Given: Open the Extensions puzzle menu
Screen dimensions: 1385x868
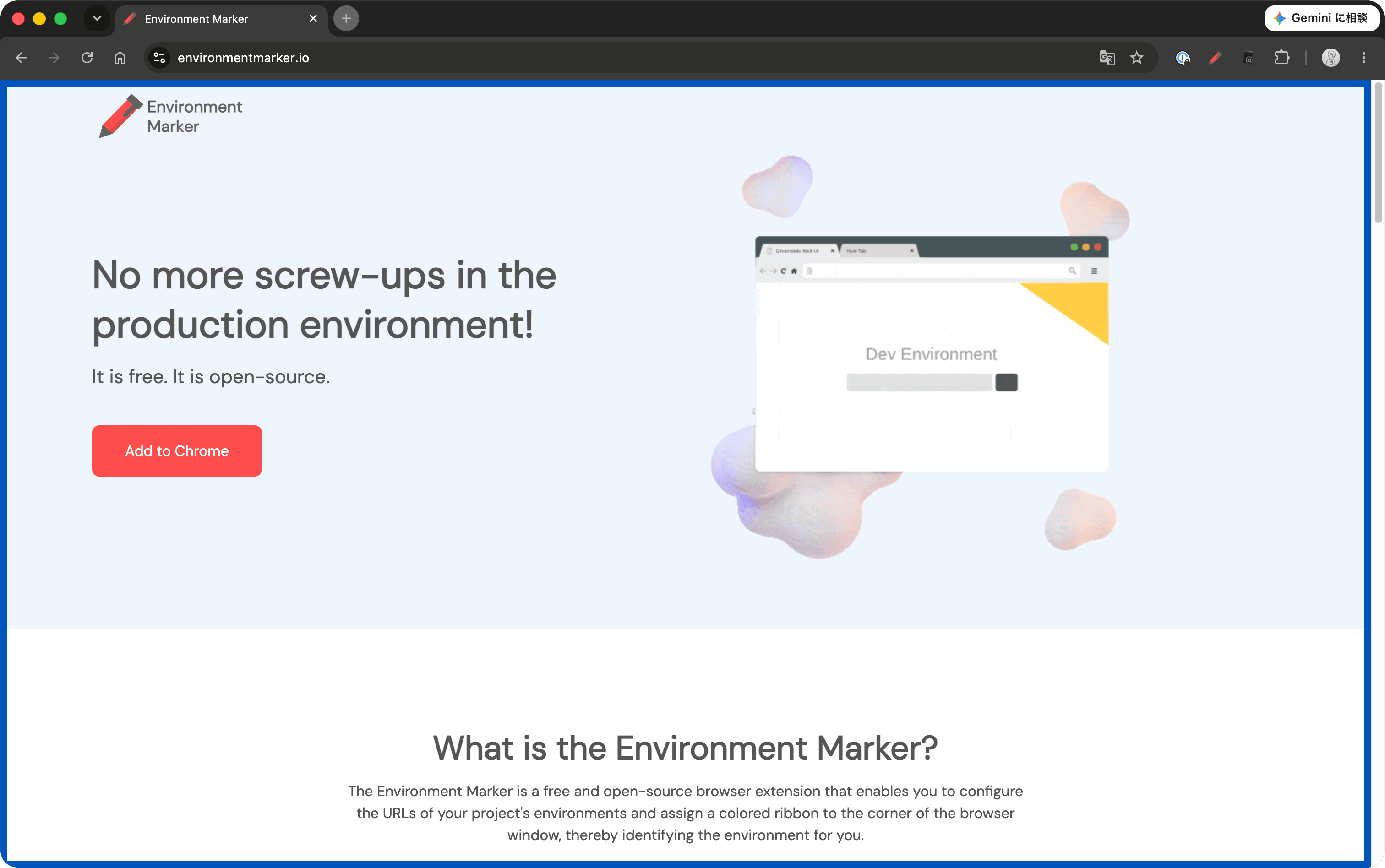Looking at the screenshot, I should [1281, 58].
